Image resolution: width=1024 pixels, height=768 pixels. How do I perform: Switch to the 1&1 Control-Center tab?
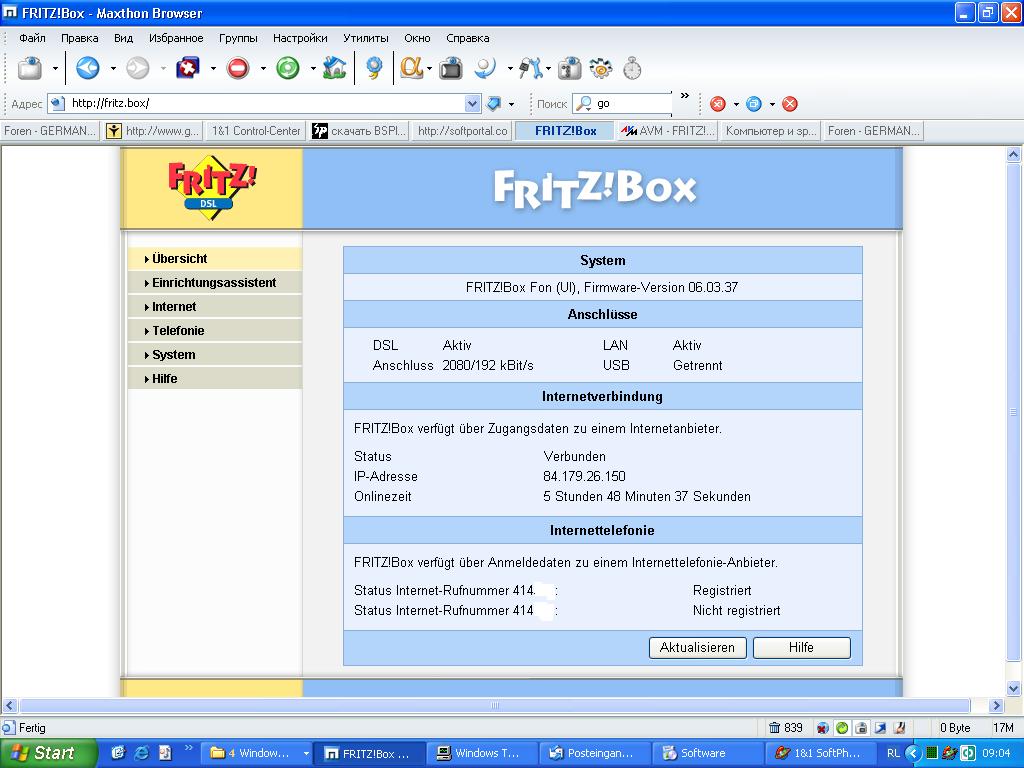(x=256, y=131)
